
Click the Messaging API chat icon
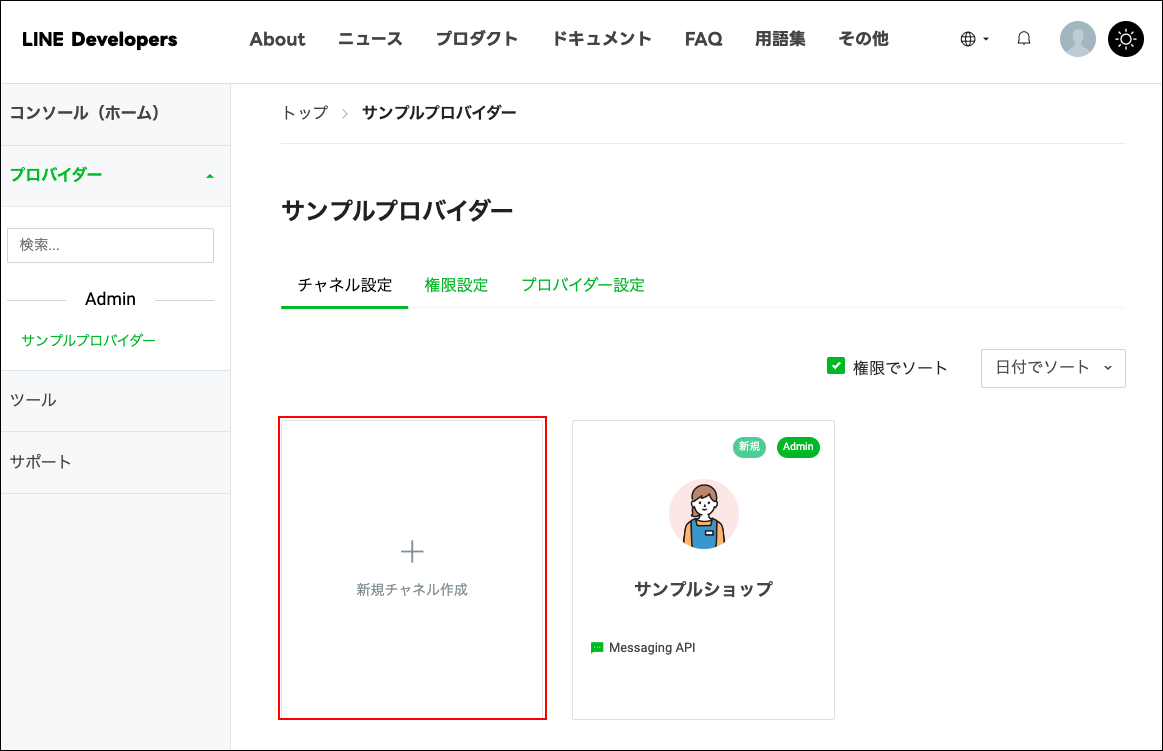point(597,648)
